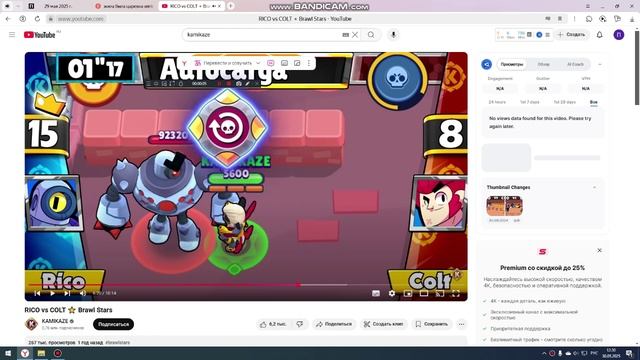Select the AI Coach tab
The height and width of the screenshot is (360, 640).
tap(575, 64)
